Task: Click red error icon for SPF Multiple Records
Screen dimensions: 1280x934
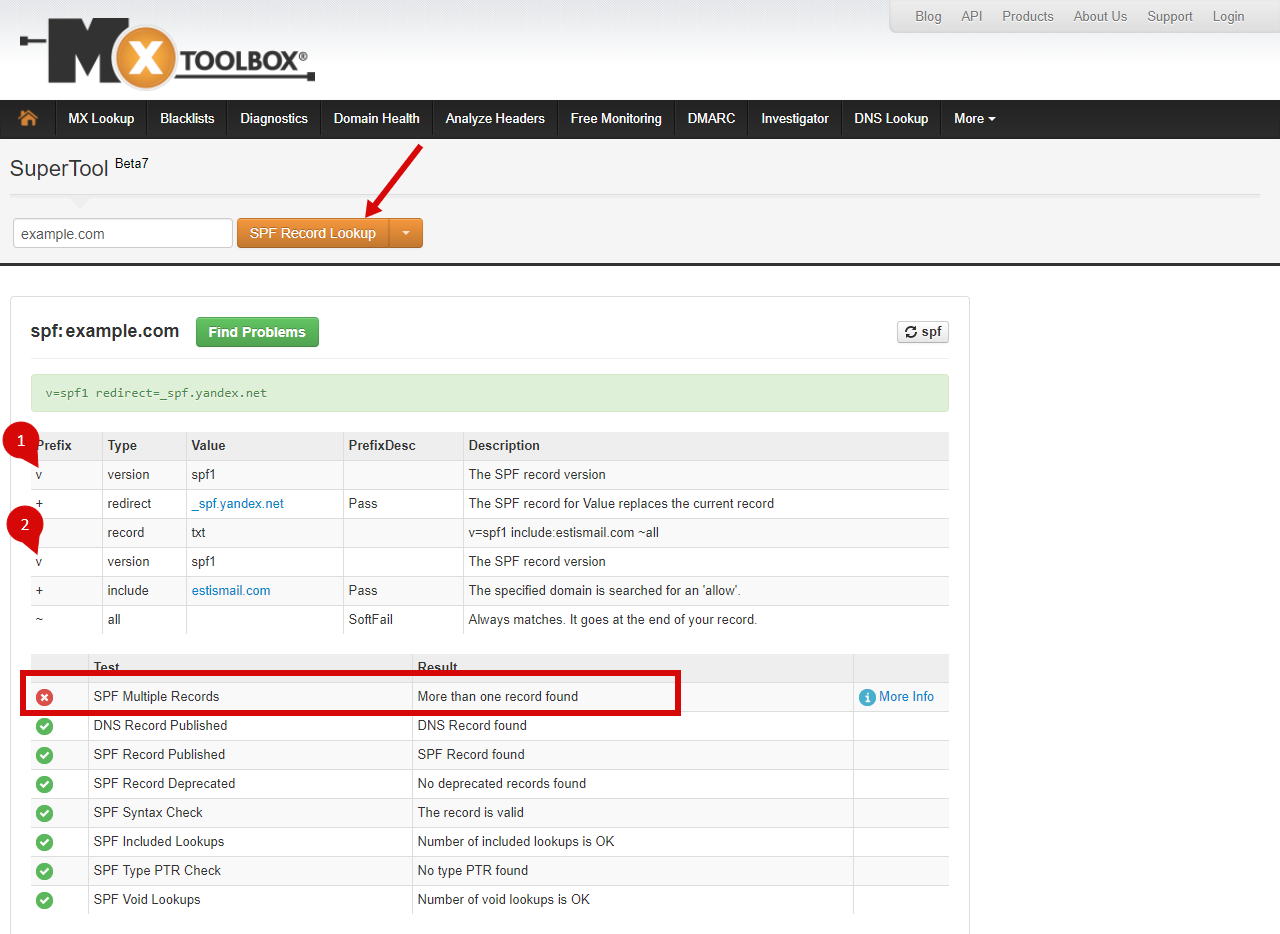Action: [x=44, y=697]
